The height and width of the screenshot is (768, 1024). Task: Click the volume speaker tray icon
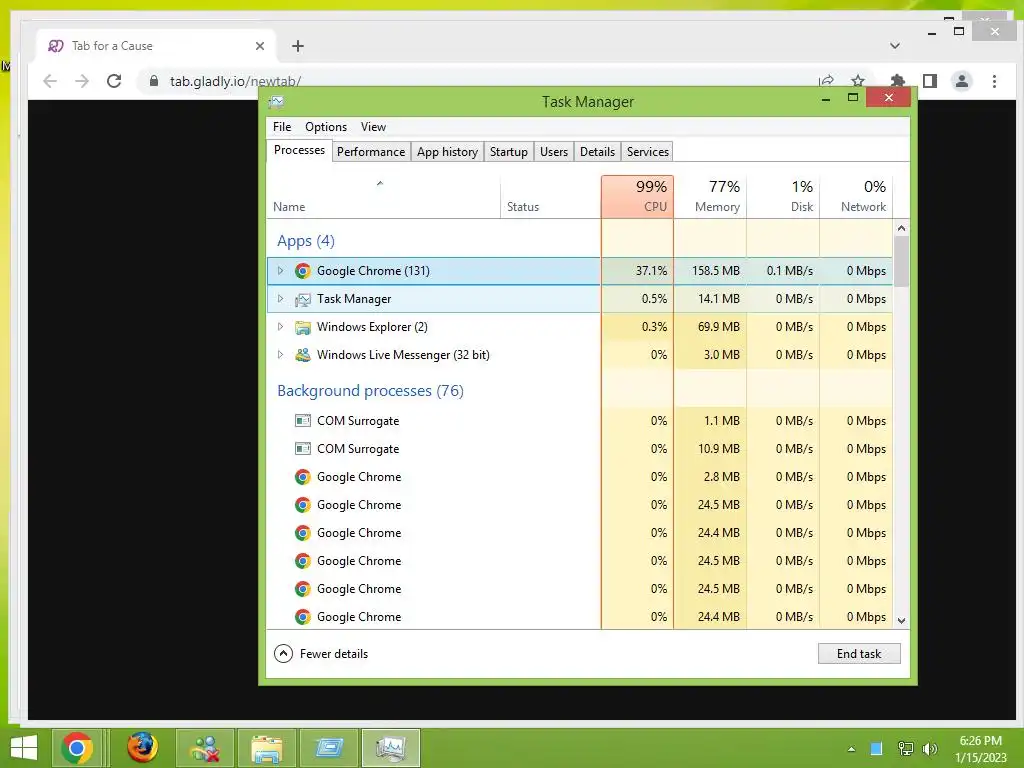click(930, 749)
